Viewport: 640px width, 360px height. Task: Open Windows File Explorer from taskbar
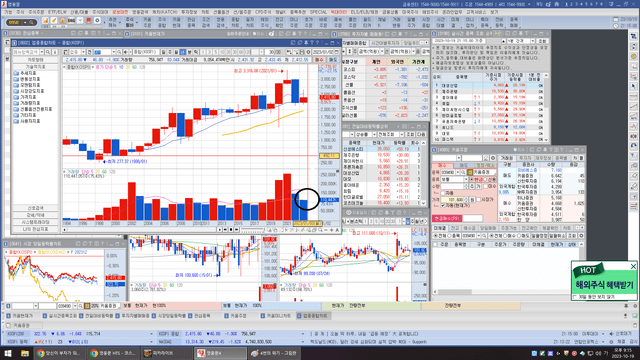(x=24, y=353)
